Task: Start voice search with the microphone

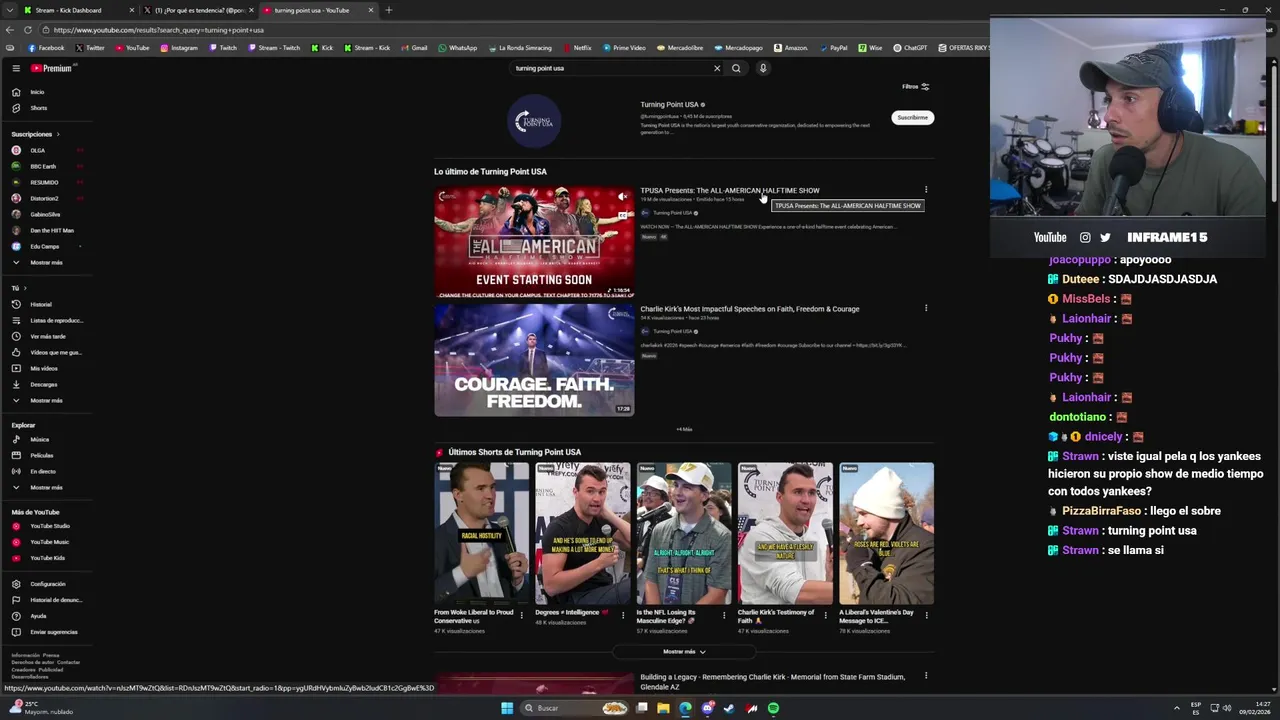Action: (x=762, y=68)
